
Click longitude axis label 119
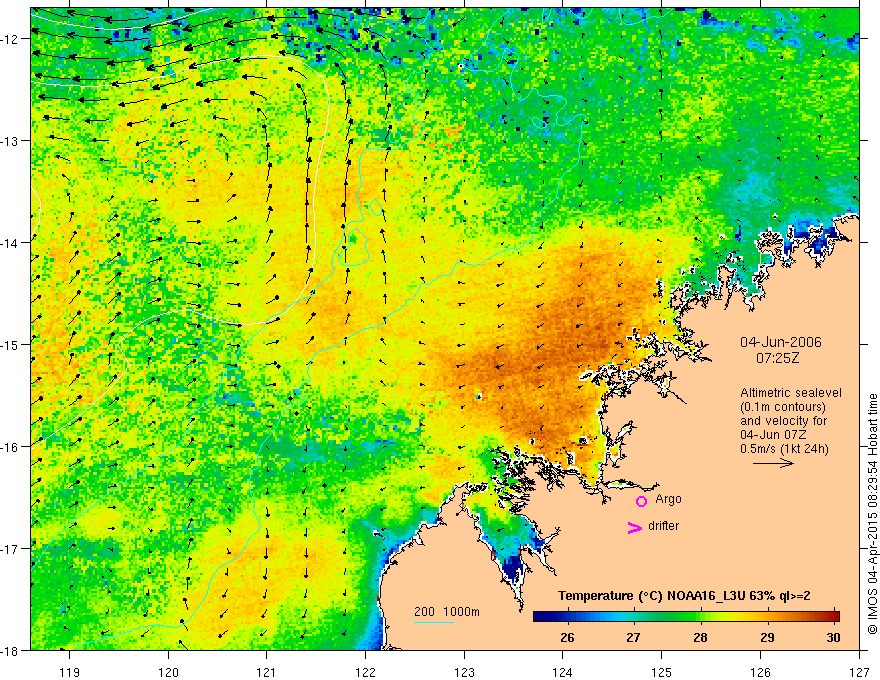point(70,672)
